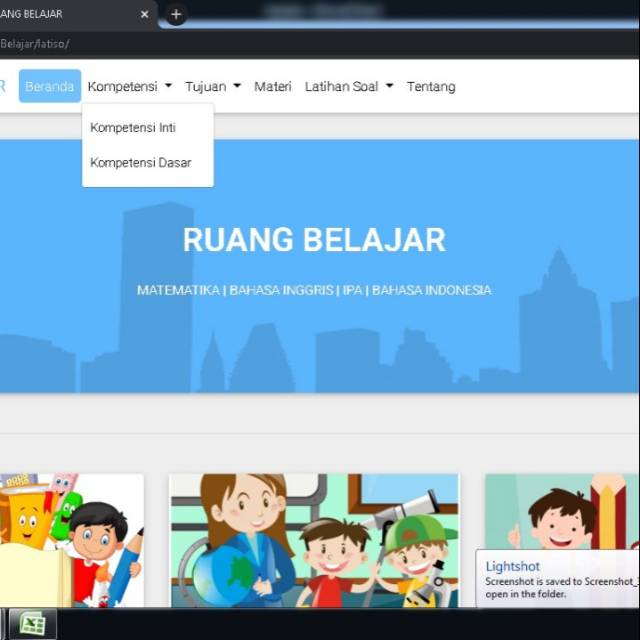Click the teacher with globe image card
The width and height of the screenshot is (640, 640).
click(x=313, y=540)
